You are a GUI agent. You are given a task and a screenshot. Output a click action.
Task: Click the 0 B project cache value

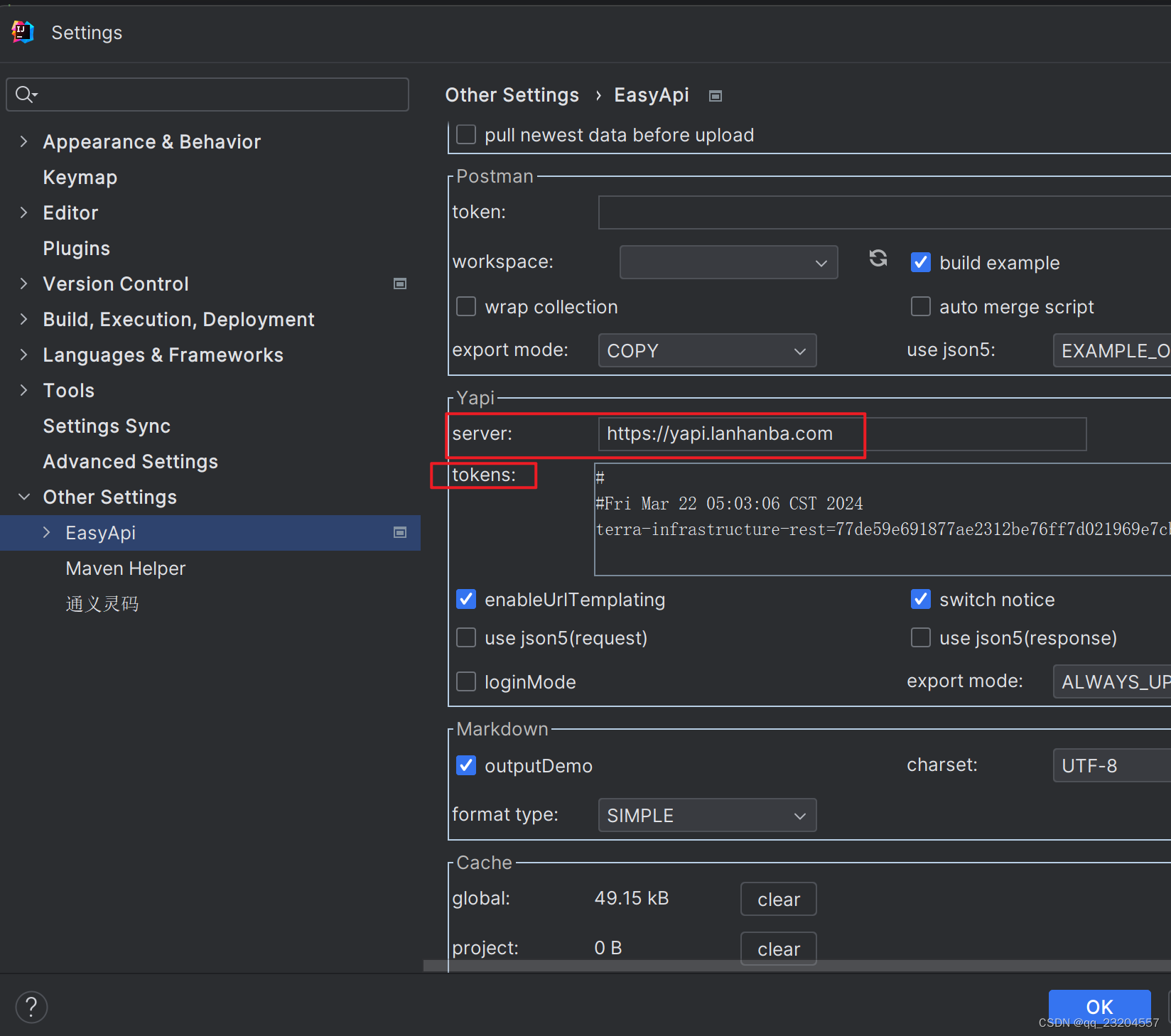[608, 948]
